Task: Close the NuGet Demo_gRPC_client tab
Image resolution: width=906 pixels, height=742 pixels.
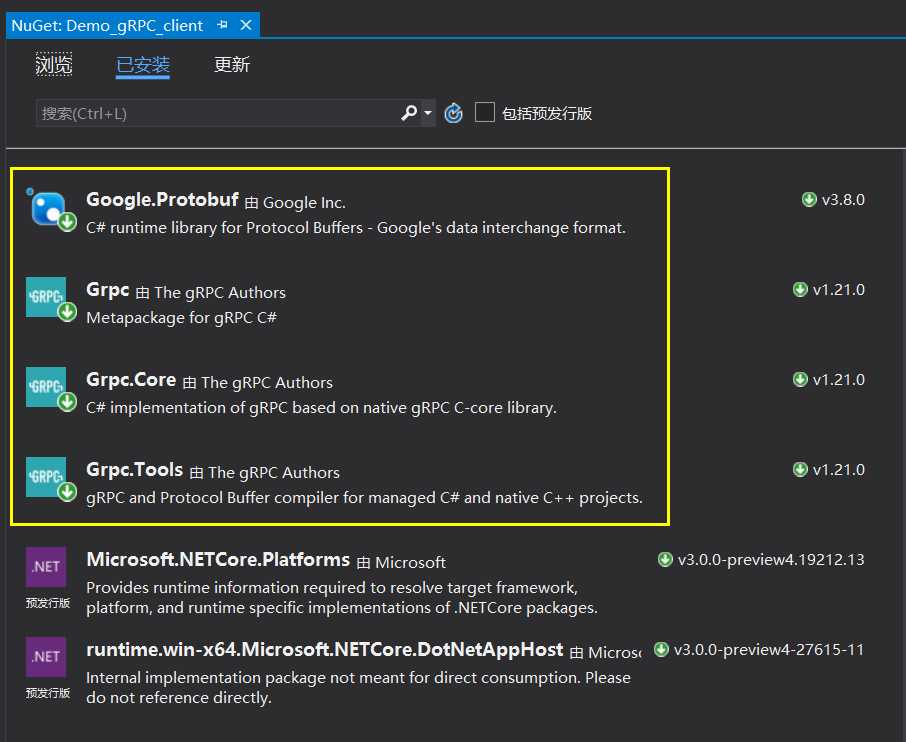Action: (x=246, y=25)
